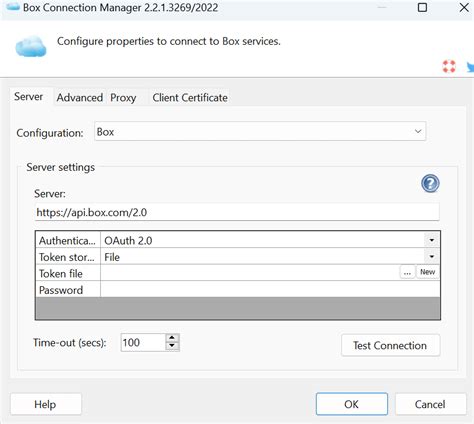Select the Authentication property row label
474x424 pixels.
click(x=68, y=240)
